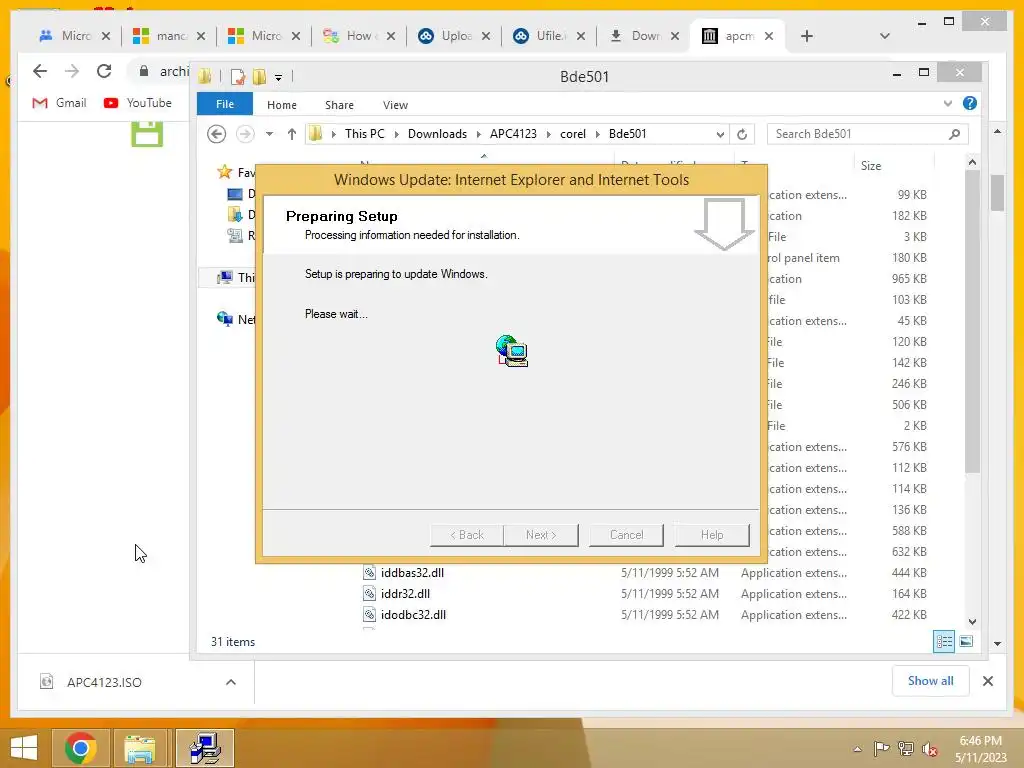Image resolution: width=1024 pixels, height=768 pixels.
Task: Close the Chrome downloads bar
Action: coord(987,681)
